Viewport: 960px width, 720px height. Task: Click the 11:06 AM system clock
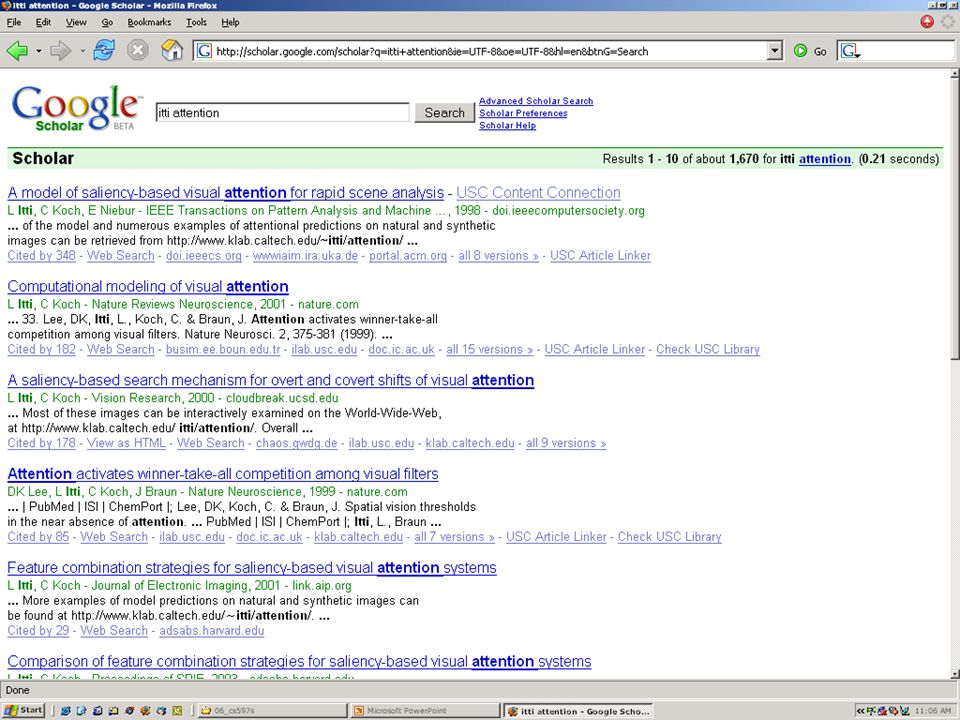[x=933, y=711]
